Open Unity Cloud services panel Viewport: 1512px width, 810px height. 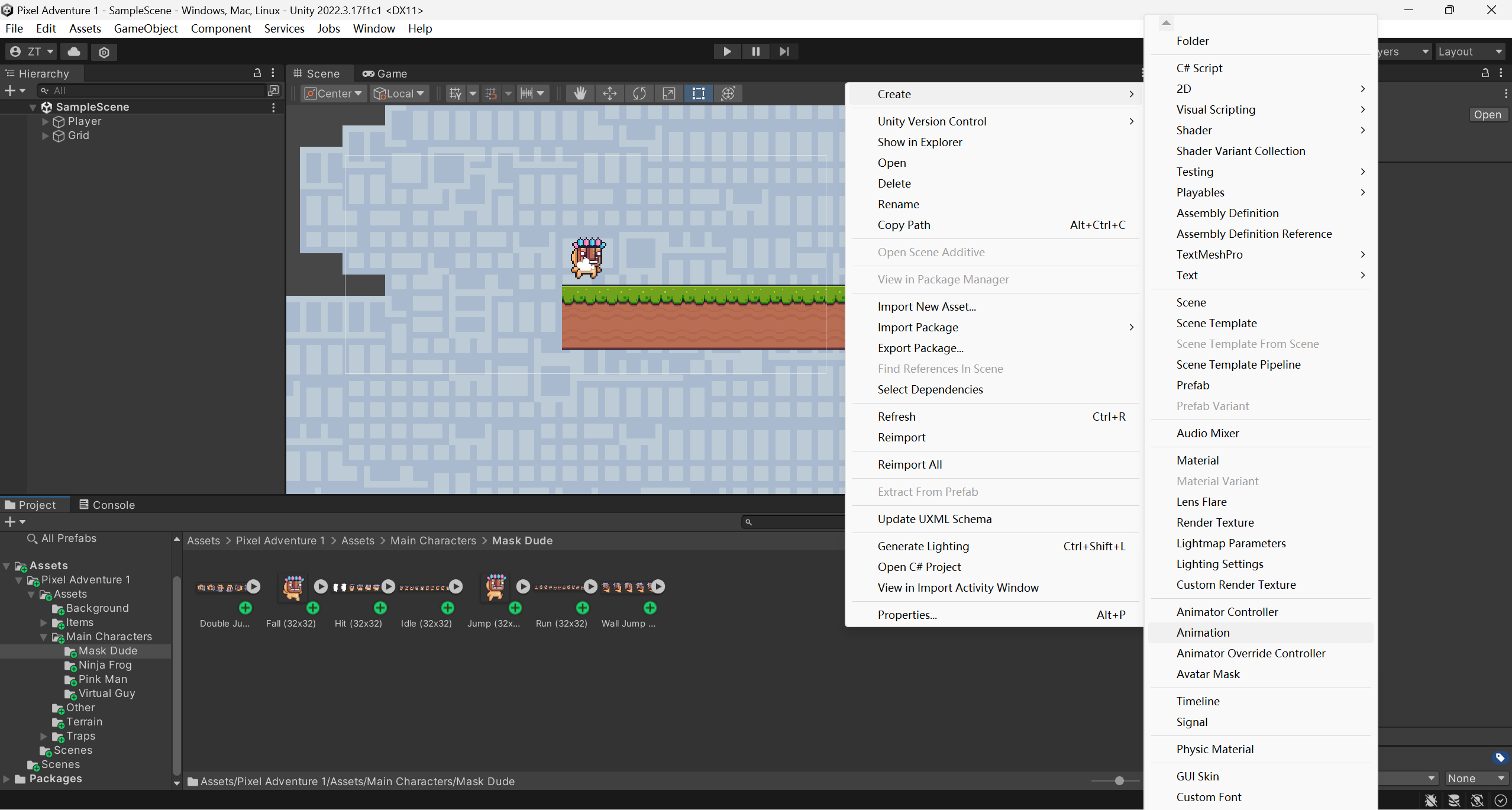[x=73, y=52]
